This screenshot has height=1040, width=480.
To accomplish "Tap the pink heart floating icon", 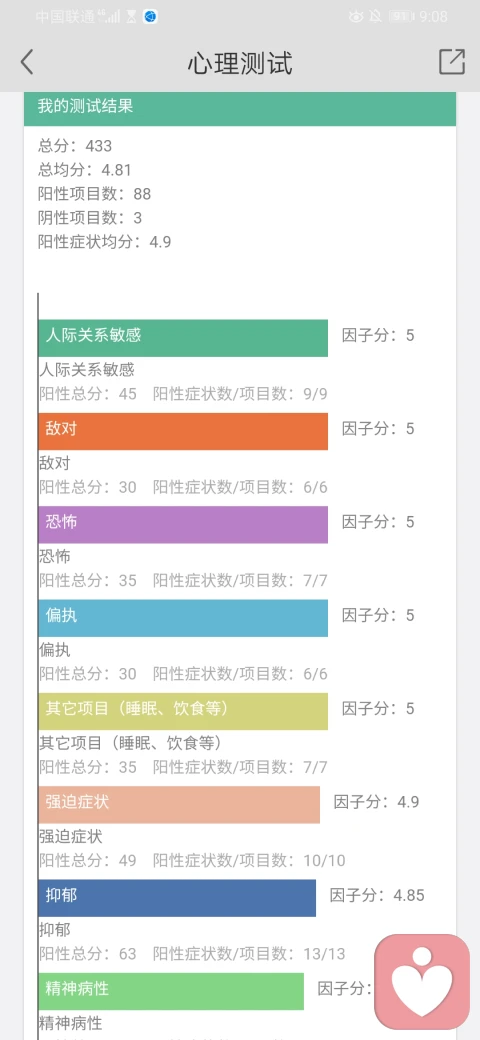I will (x=422, y=982).
